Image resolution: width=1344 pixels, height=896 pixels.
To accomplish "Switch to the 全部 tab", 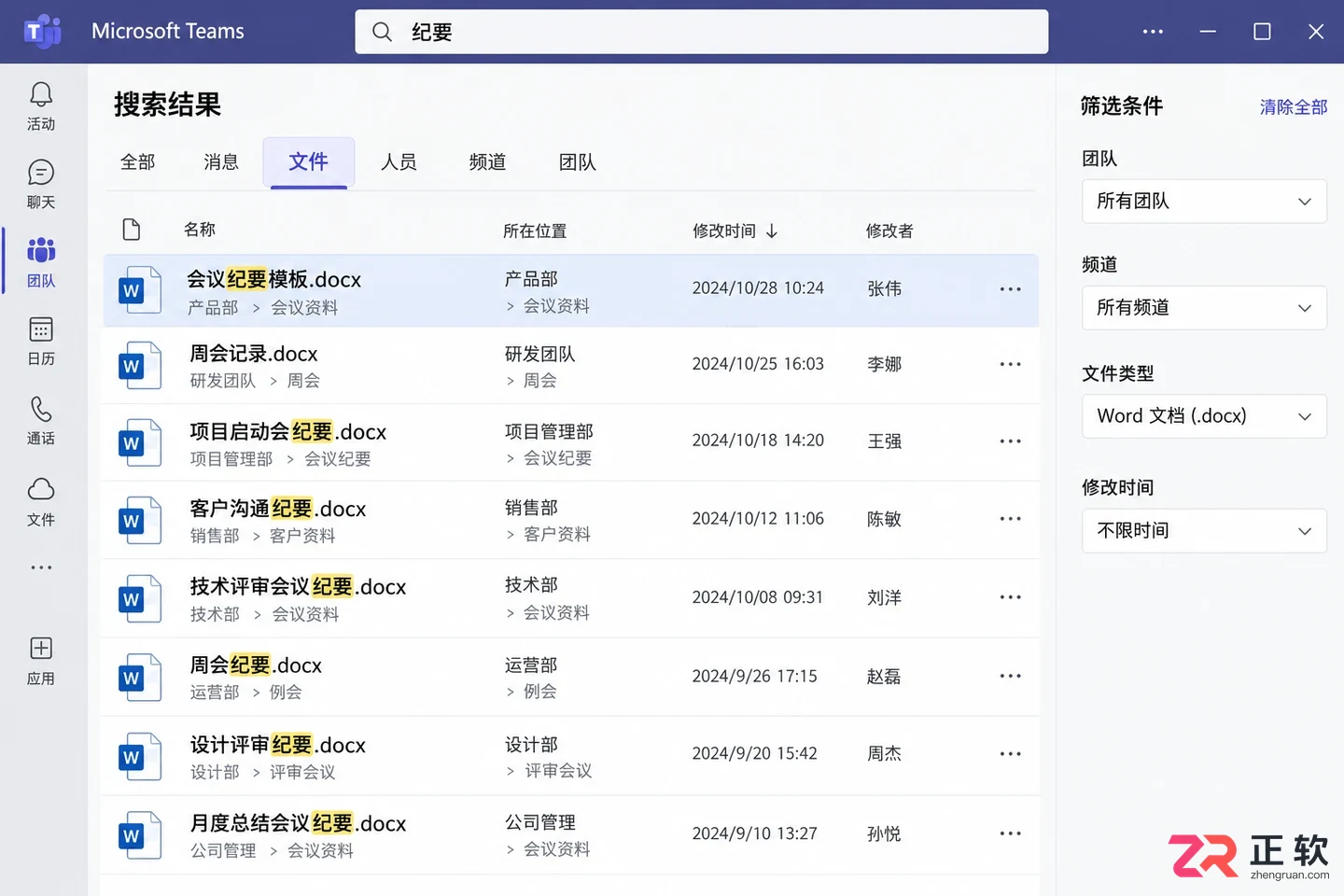I will tap(138, 162).
